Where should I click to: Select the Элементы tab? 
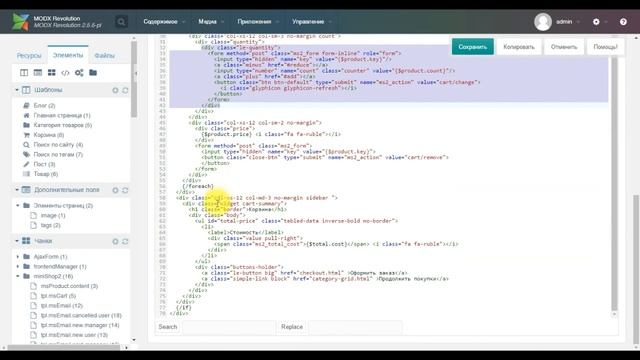point(68,55)
